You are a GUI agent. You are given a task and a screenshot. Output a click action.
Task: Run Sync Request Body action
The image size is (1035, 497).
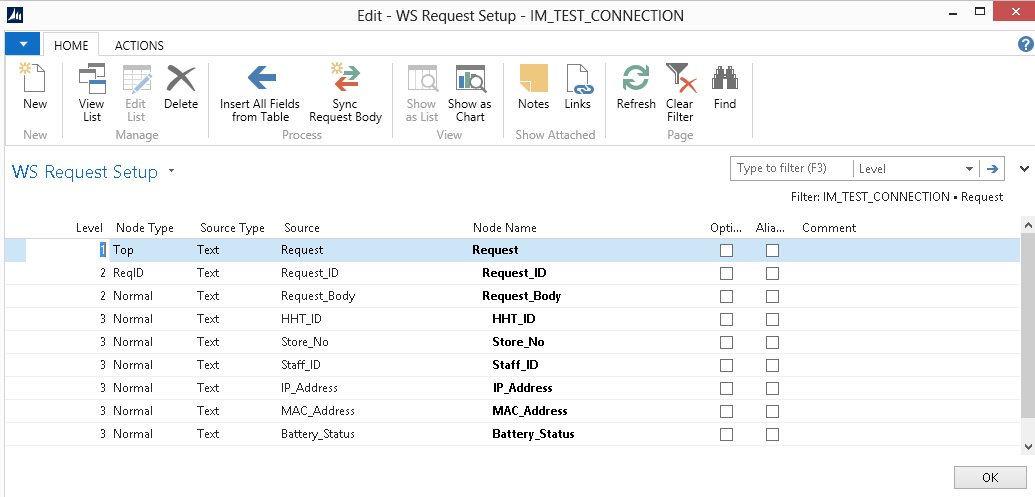click(345, 92)
